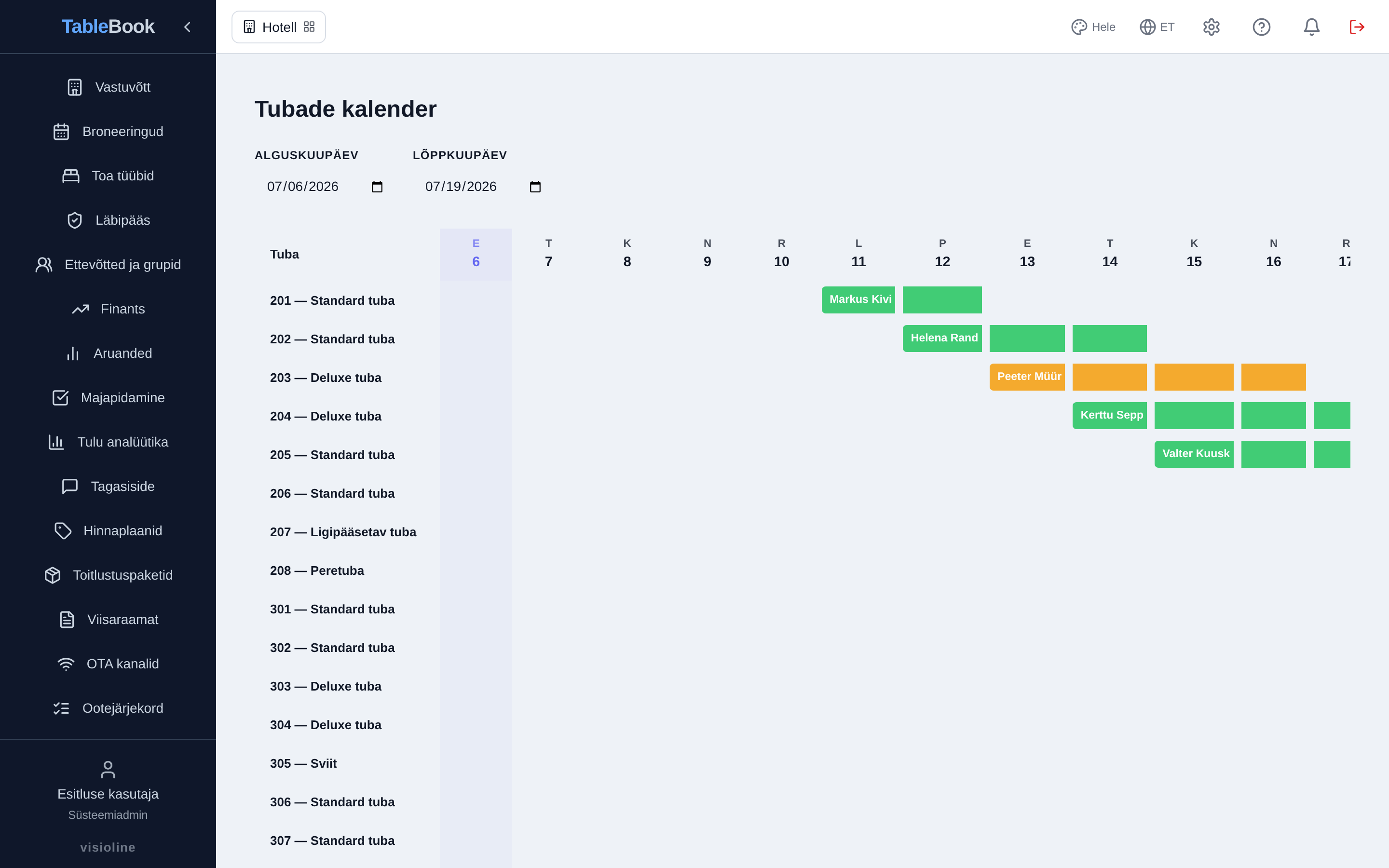Navigate to Toa tüübid

(108, 176)
